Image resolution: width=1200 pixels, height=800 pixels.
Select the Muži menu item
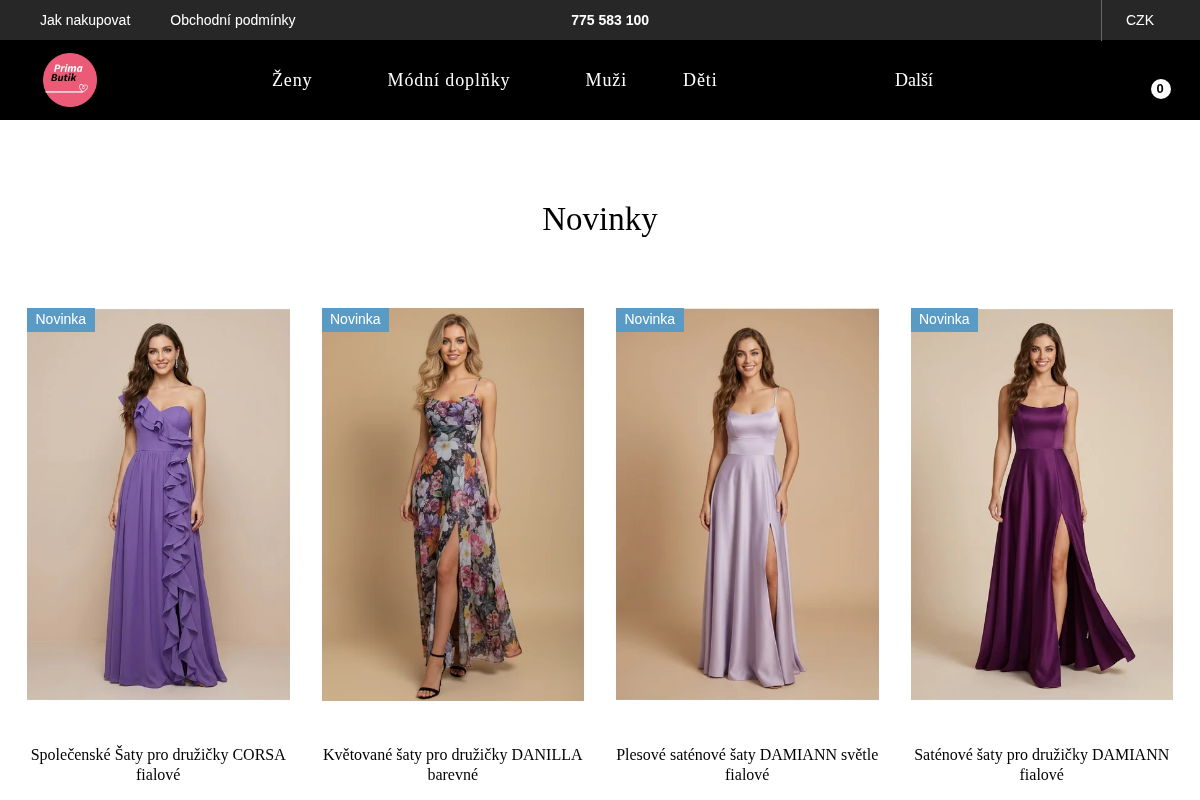[x=606, y=80]
